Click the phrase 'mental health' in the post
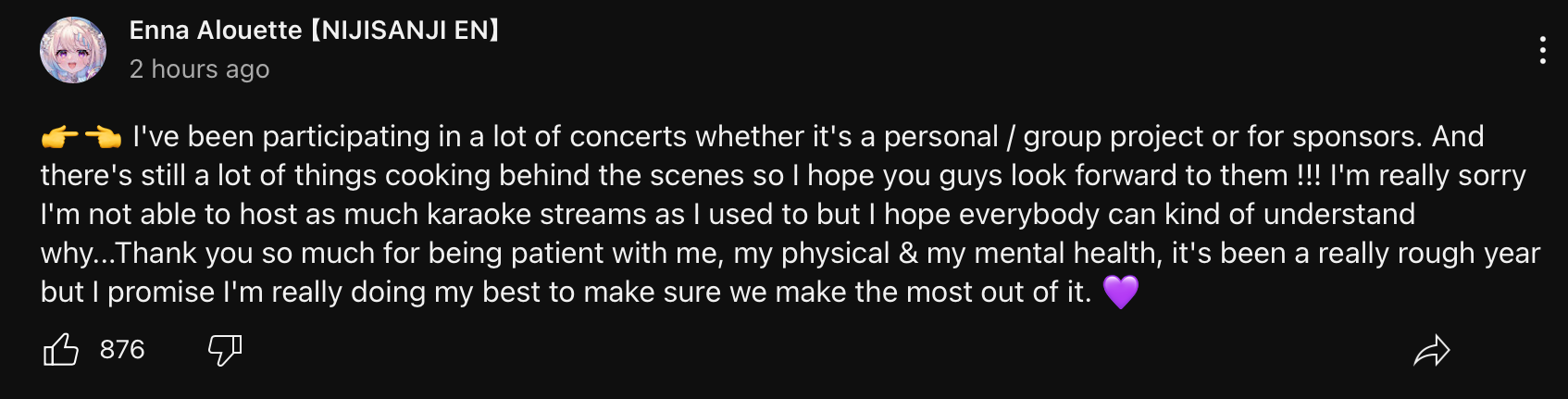This screenshot has height=399, width=1568. coord(1067,254)
